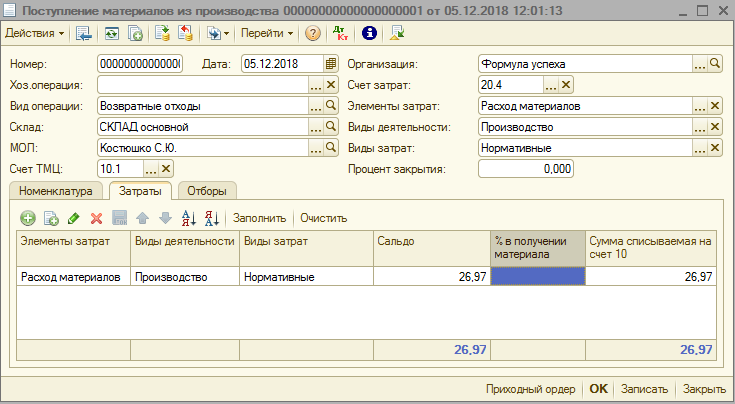Open selection list for Вид операции field
Image resolution: width=735 pixels, height=404 pixels.
(315, 106)
